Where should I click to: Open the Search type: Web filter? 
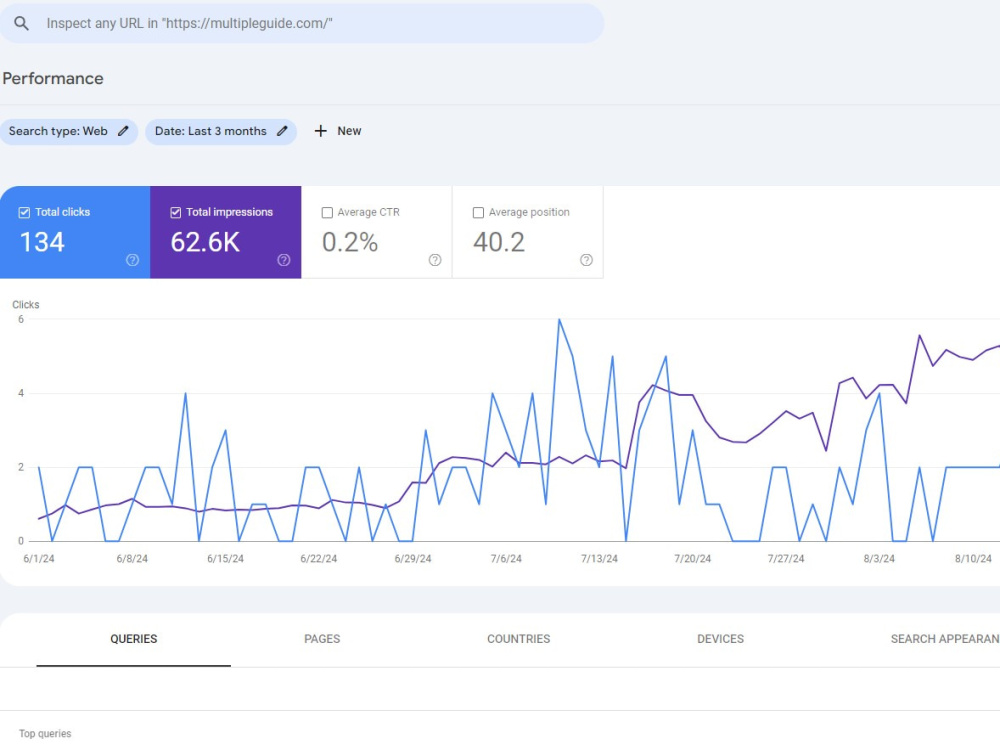(x=68, y=131)
